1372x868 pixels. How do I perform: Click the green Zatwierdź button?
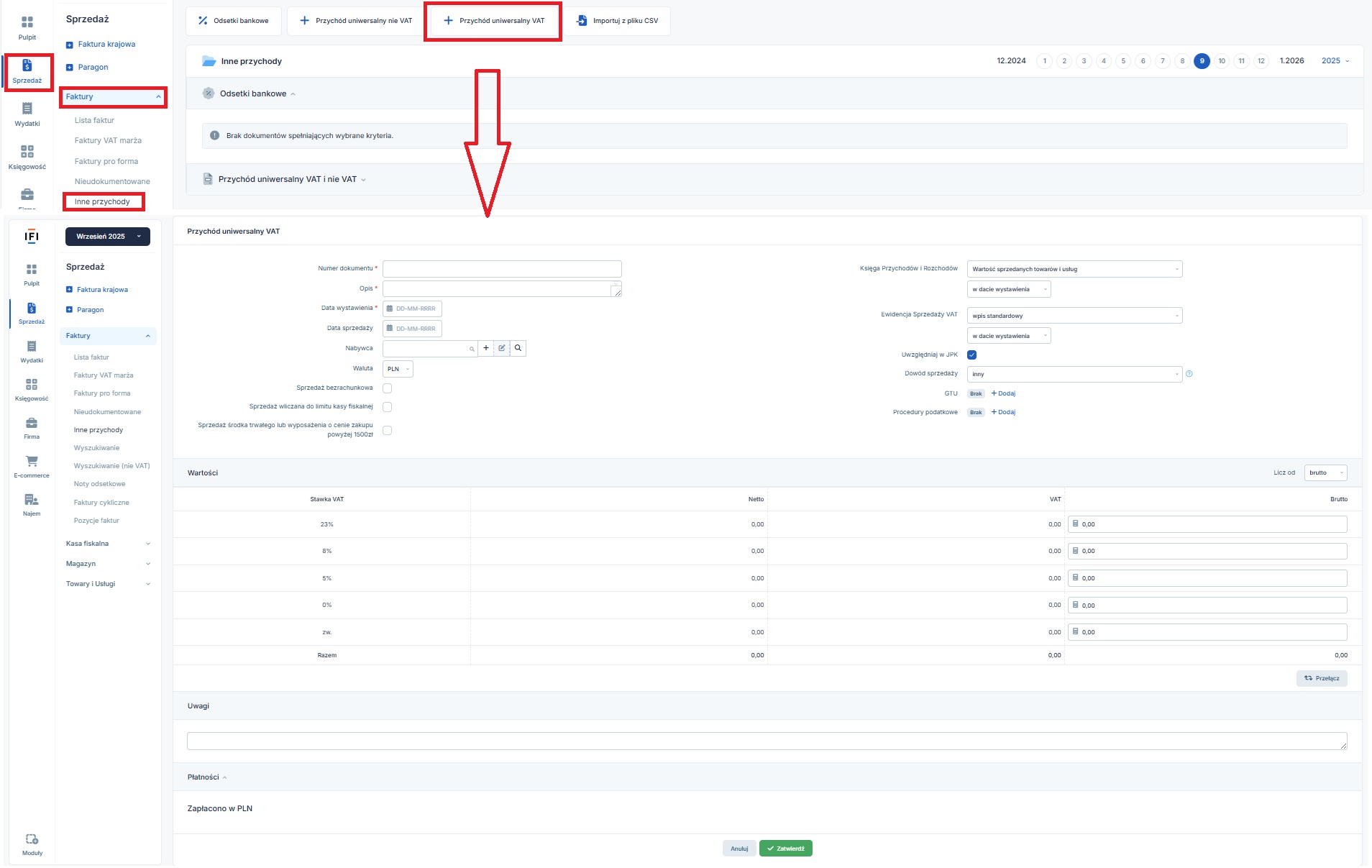click(x=785, y=849)
